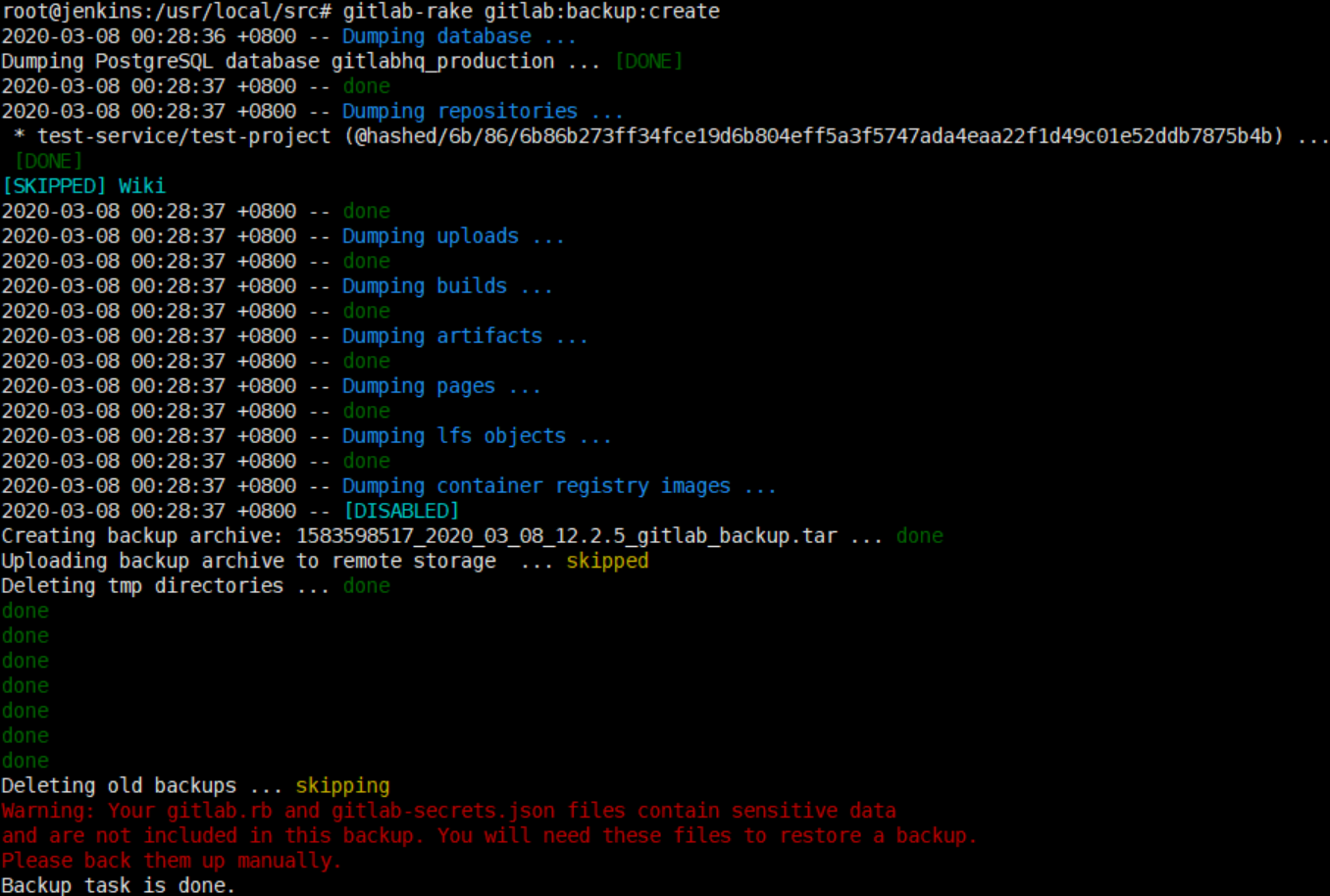
Task: Click 'Deleting old backups ...' text
Action: 142,786
